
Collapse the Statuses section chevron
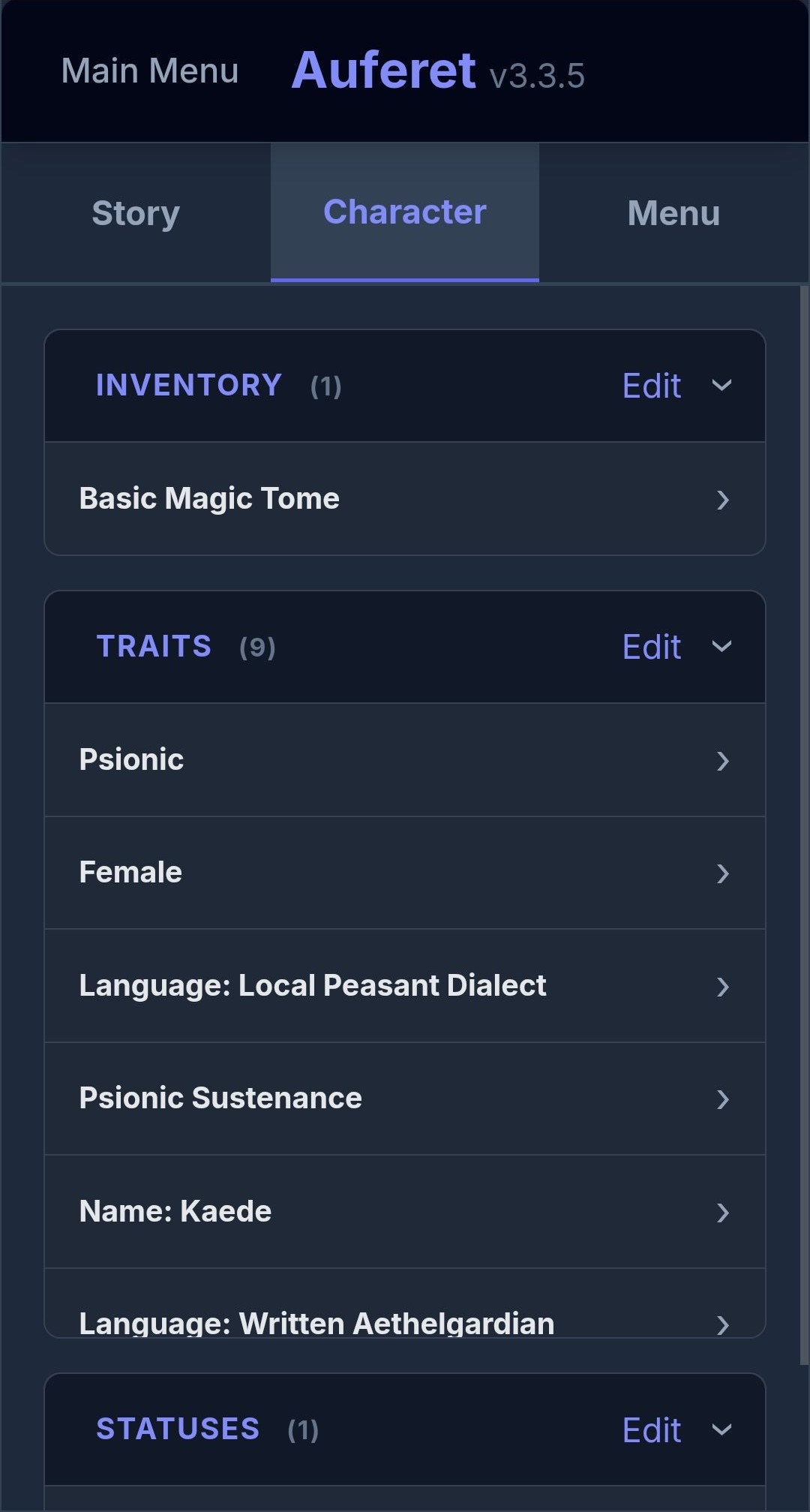point(721,1430)
